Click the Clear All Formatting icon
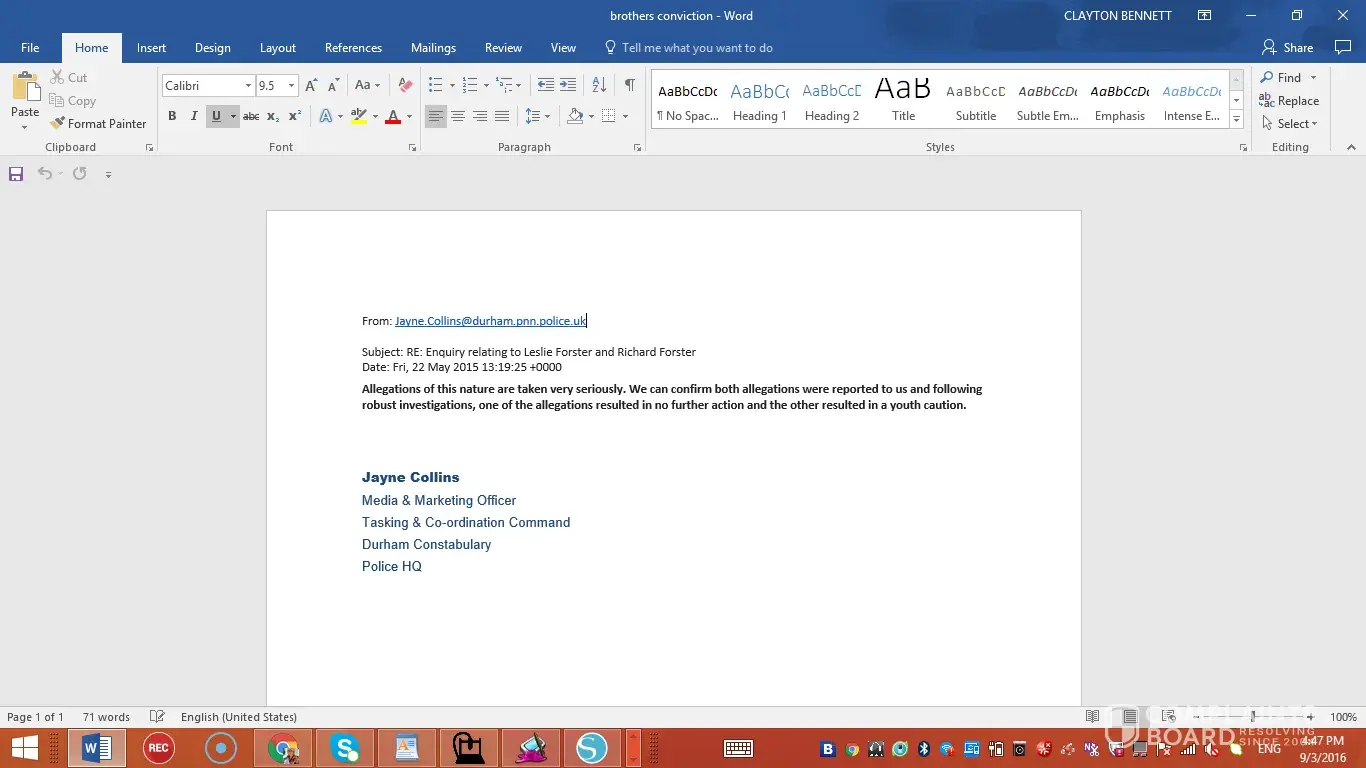 (x=405, y=86)
